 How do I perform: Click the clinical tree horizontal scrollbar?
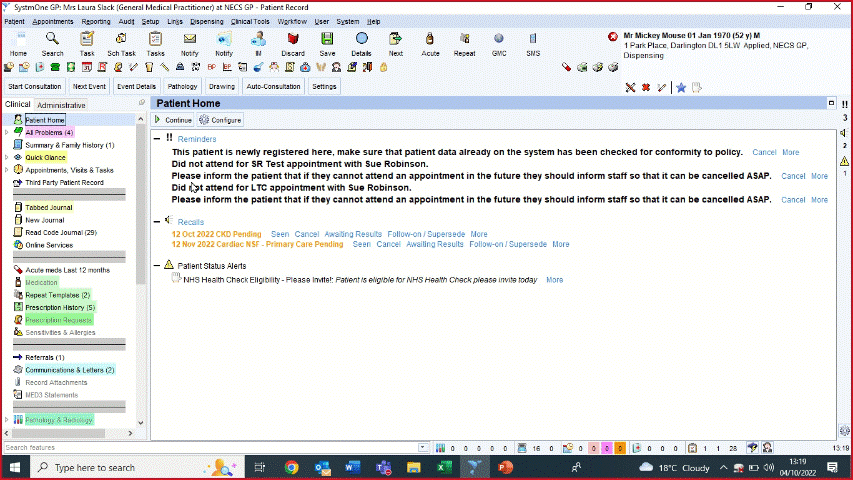[x=58, y=433]
